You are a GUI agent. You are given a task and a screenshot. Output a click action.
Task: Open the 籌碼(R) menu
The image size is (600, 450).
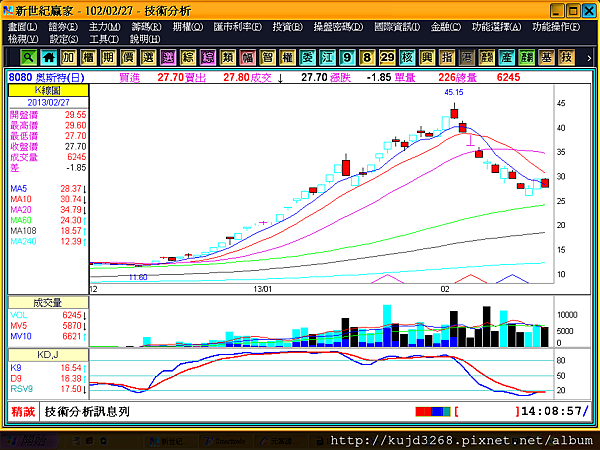pos(146,27)
